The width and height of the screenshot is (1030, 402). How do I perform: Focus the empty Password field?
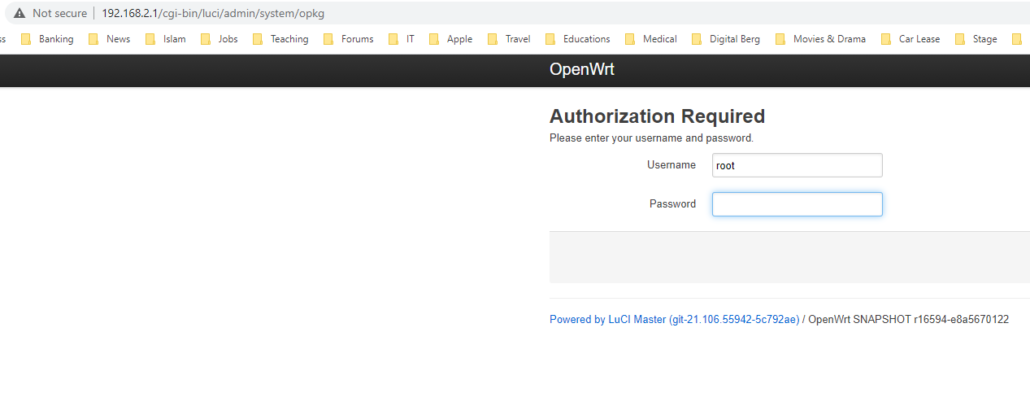[x=797, y=204]
